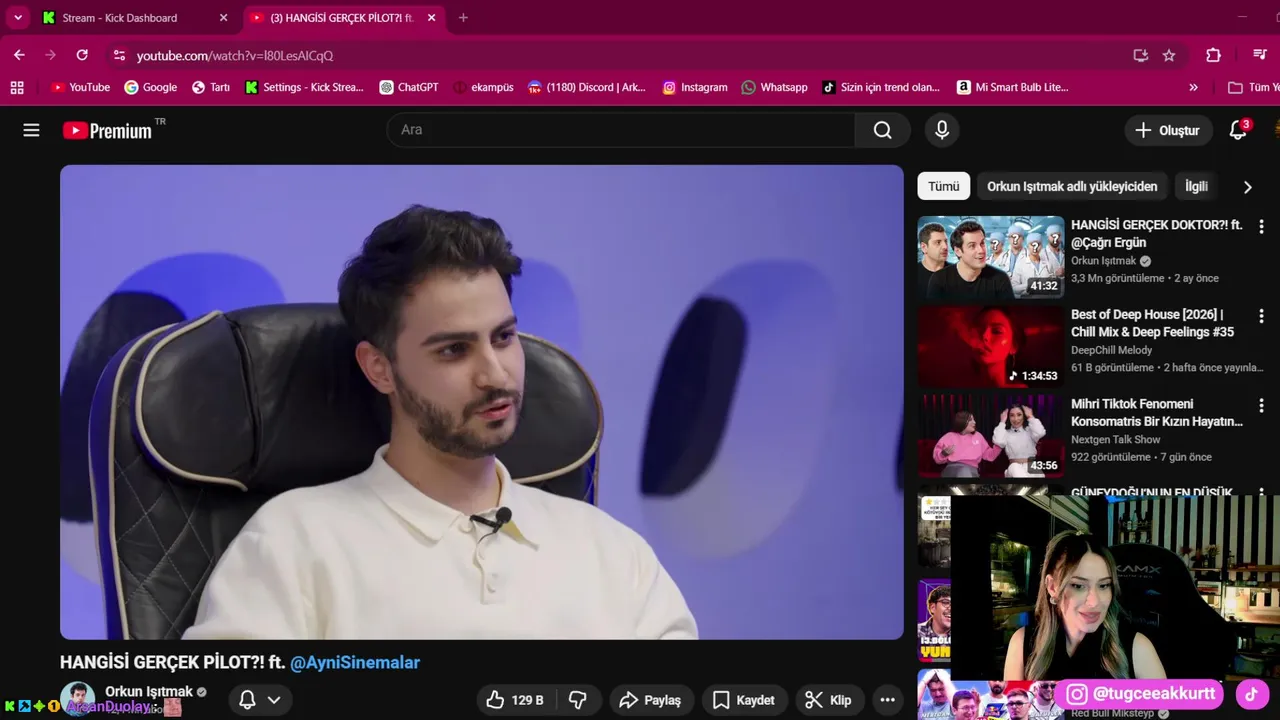1280x720 pixels.
Task: Open the media control icon in browser toolbar
Action: coord(1259,55)
